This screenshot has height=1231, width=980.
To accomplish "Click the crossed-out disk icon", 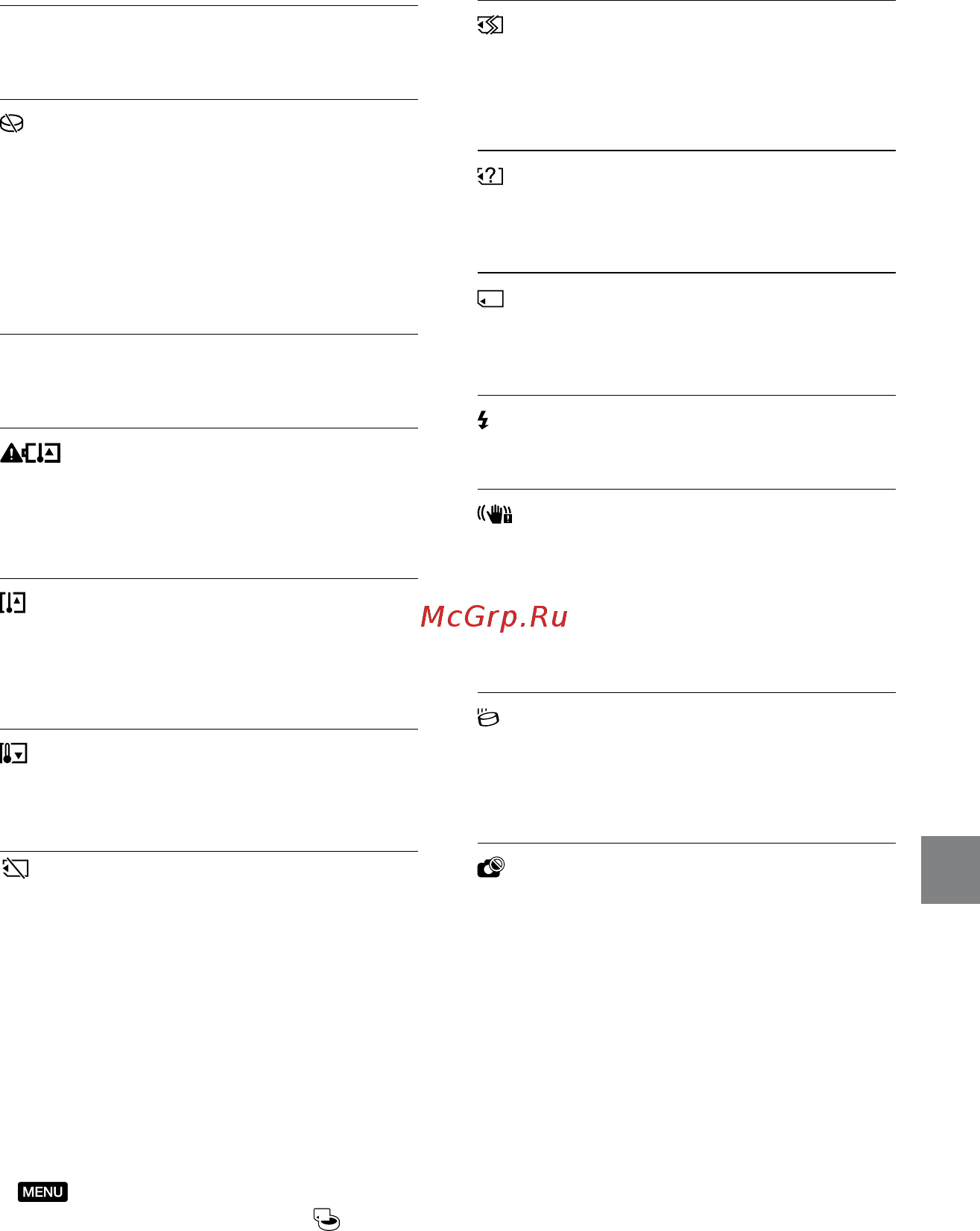I will tap(12, 124).
